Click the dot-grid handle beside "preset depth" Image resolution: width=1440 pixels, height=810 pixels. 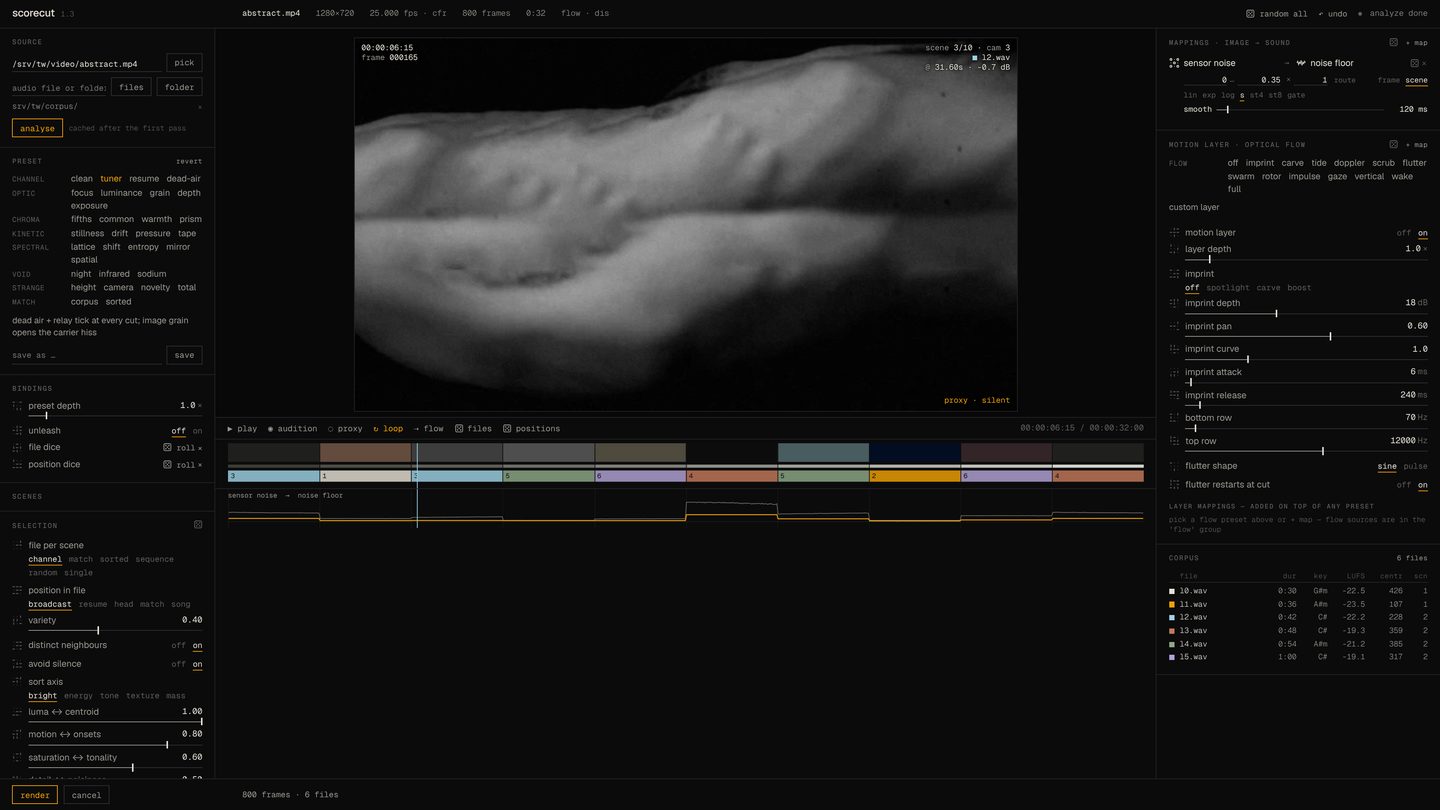click(17, 406)
